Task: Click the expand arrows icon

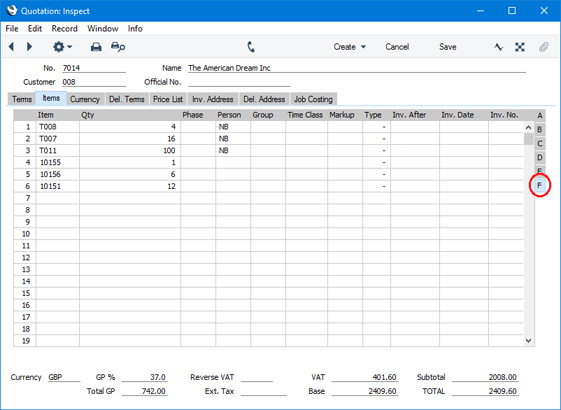Action: [520, 47]
